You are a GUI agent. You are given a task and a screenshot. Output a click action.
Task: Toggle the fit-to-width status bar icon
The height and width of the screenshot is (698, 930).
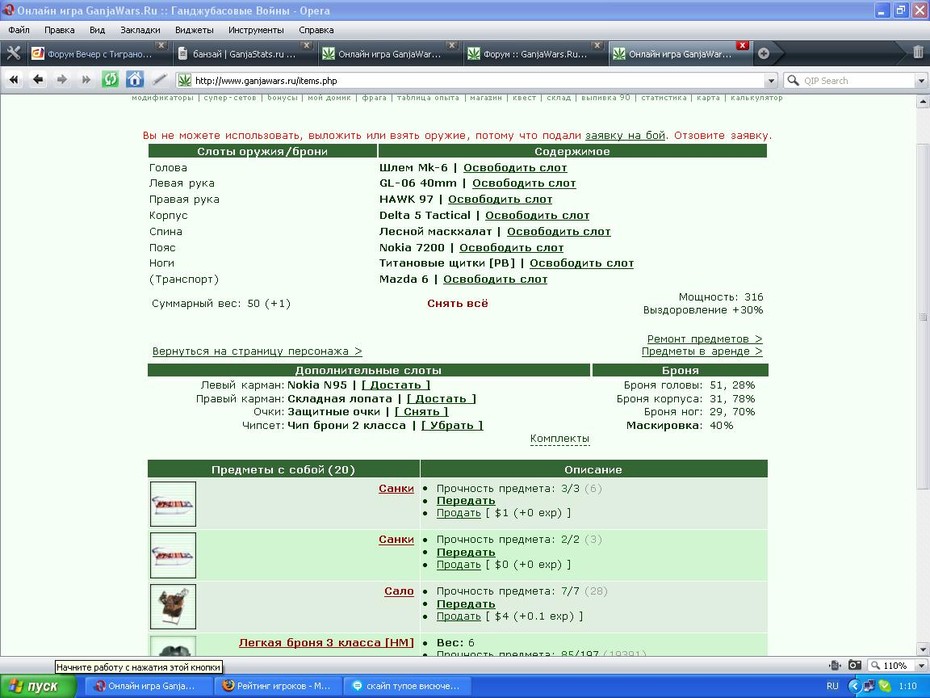click(835, 665)
